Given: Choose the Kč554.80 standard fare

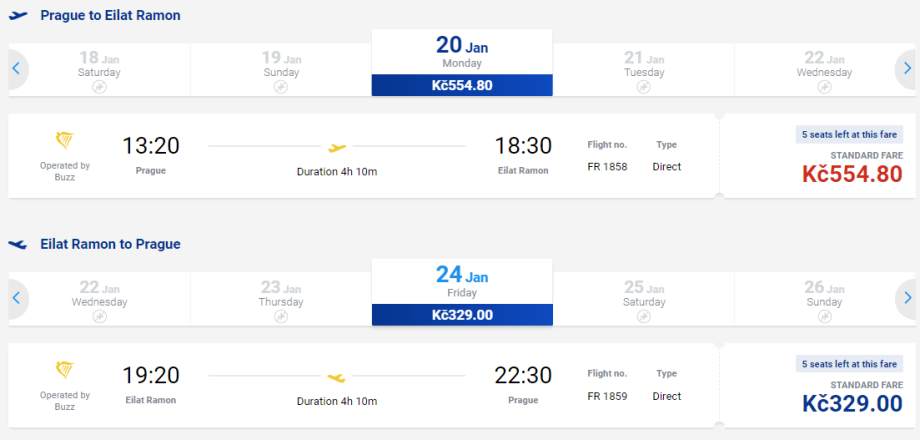Looking at the screenshot, I should [x=851, y=174].
